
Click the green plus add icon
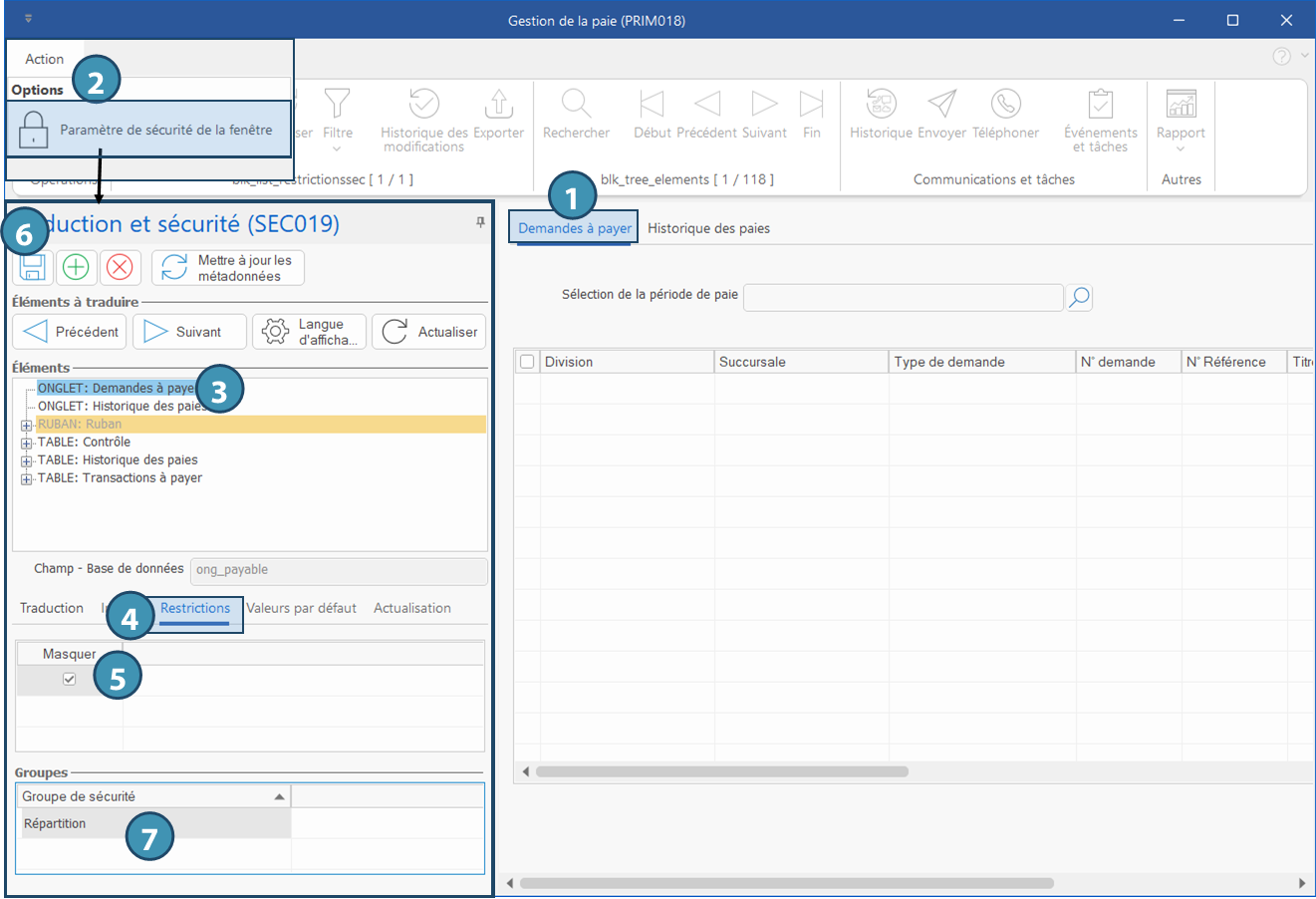[x=76, y=267]
